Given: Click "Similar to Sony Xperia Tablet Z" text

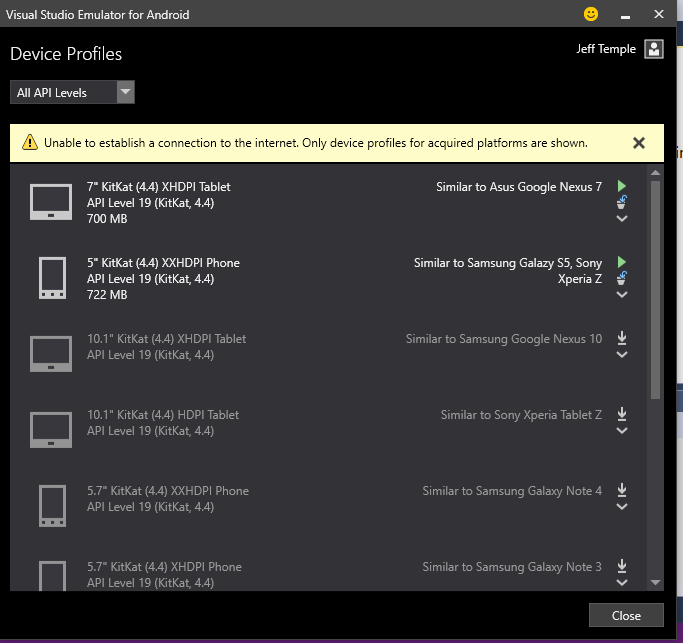Looking at the screenshot, I should point(521,415).
